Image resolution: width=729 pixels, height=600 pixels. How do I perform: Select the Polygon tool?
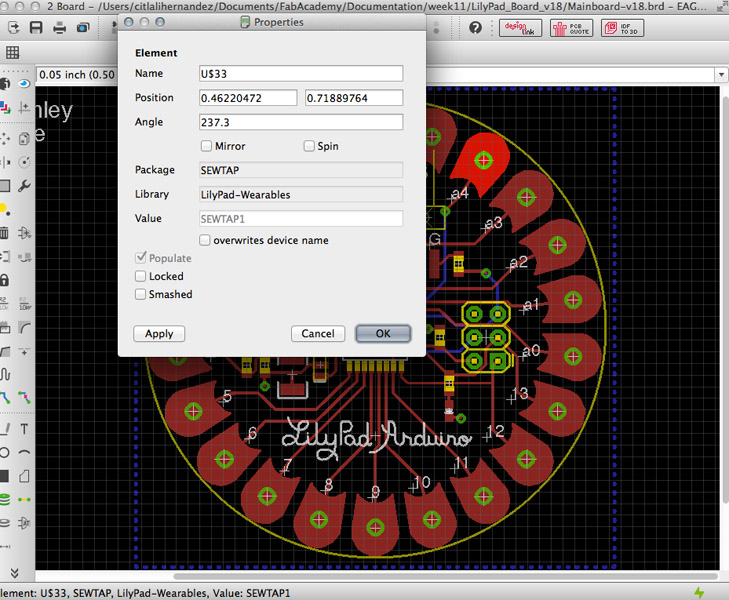click(24, 476)
